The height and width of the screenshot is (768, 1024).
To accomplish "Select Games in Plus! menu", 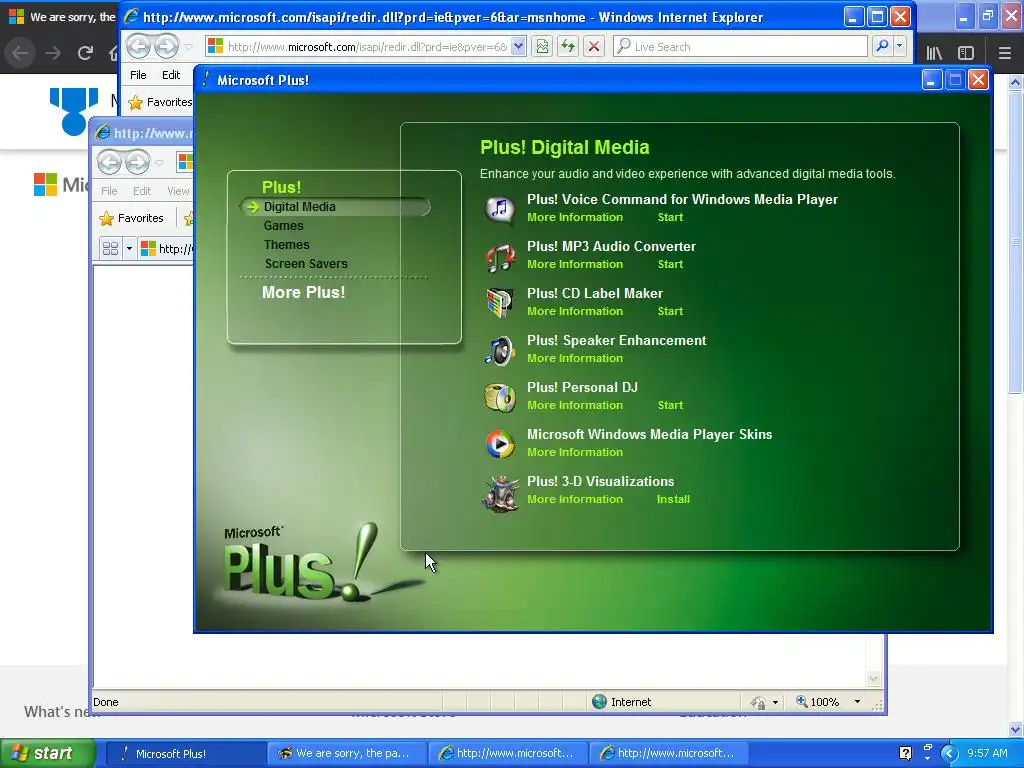I will pyautogui.click(x=283, y=225).
